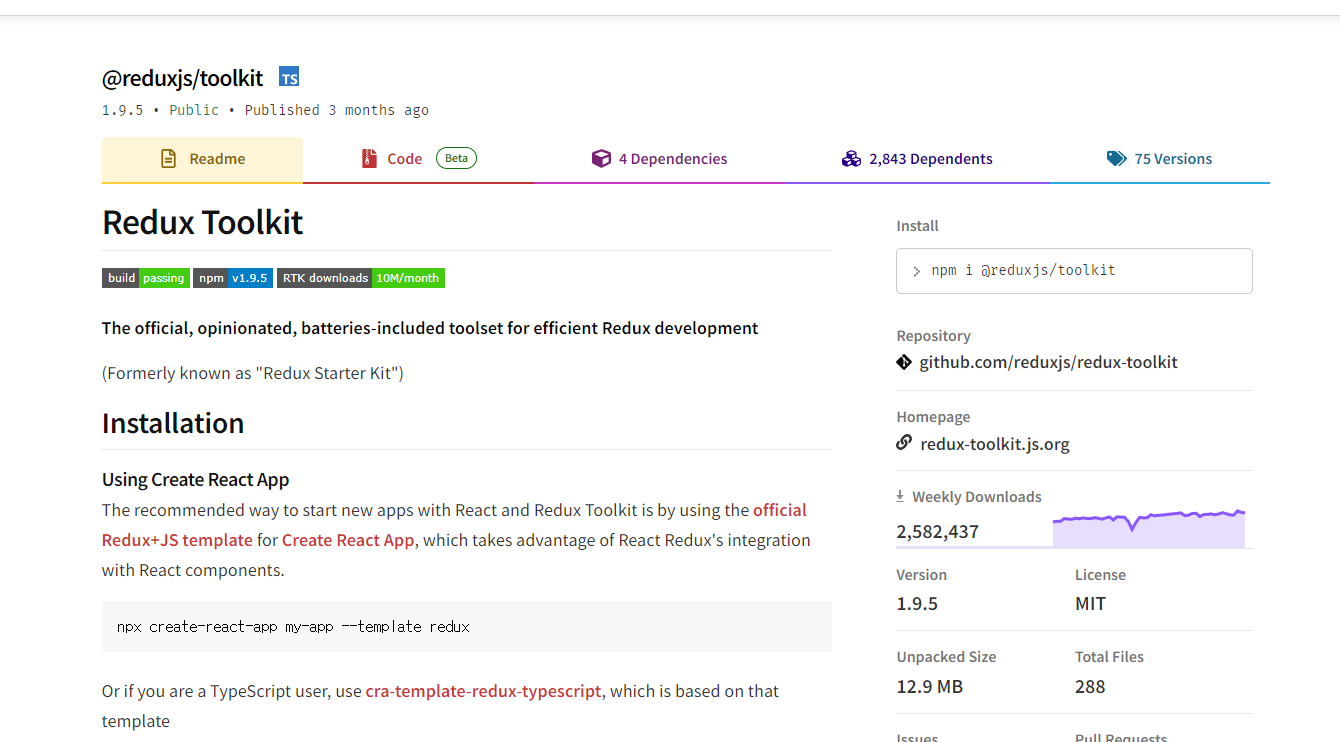Open the Create React App link
Image resolution: width=1340 pixels, height=742 pixels.
348,540
